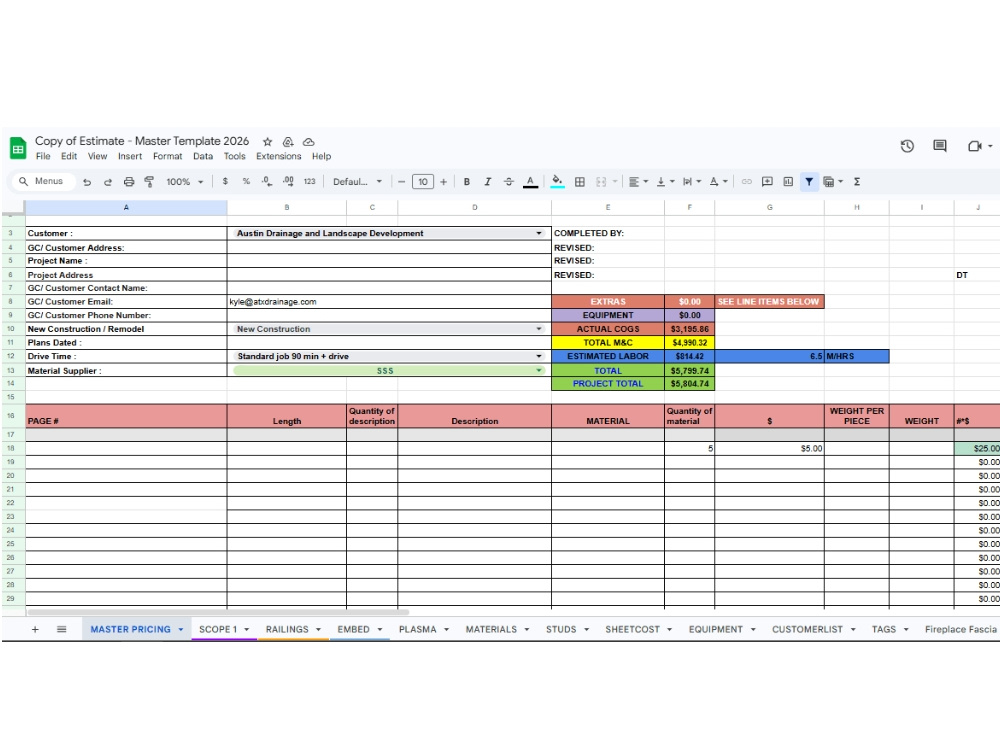
Task: Expand the Customer dropdown cell
Action: pos(539,233)
